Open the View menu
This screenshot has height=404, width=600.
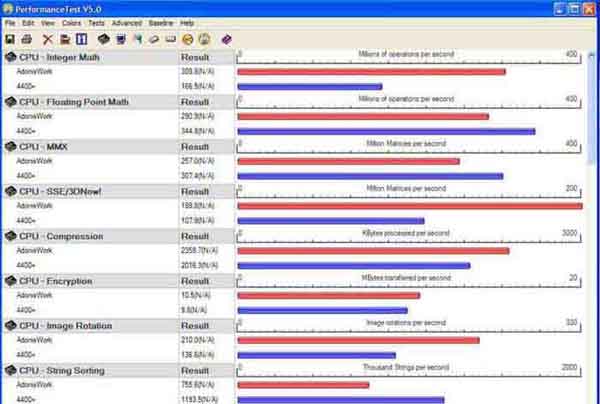coord(48,23)
